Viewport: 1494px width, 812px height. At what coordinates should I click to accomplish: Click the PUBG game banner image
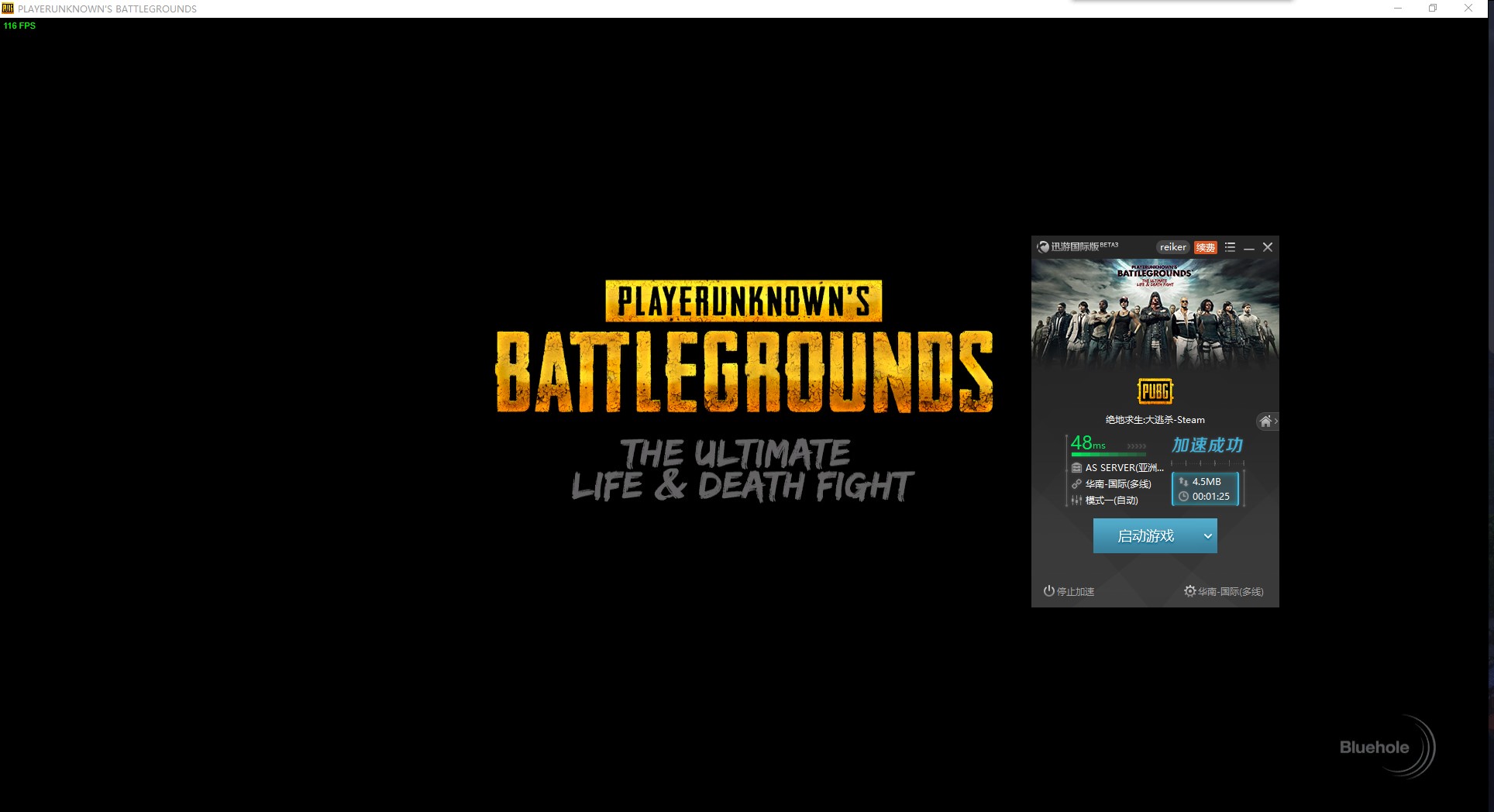pos(1155,314)
